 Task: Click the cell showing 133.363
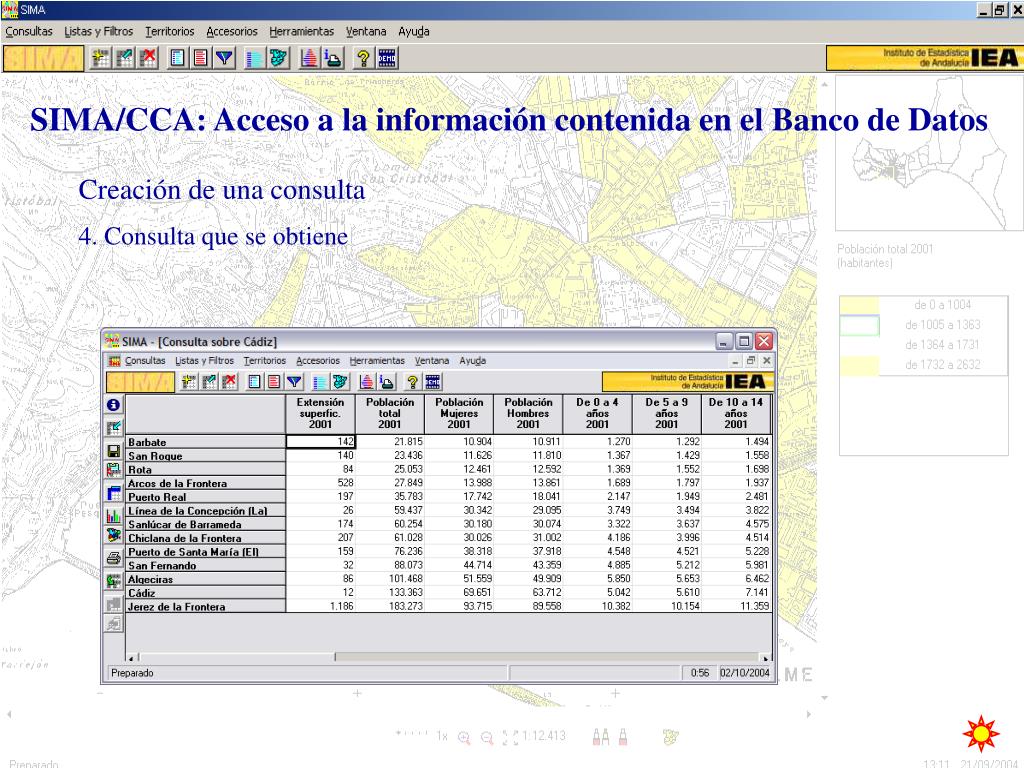click(x=390, y=592)
